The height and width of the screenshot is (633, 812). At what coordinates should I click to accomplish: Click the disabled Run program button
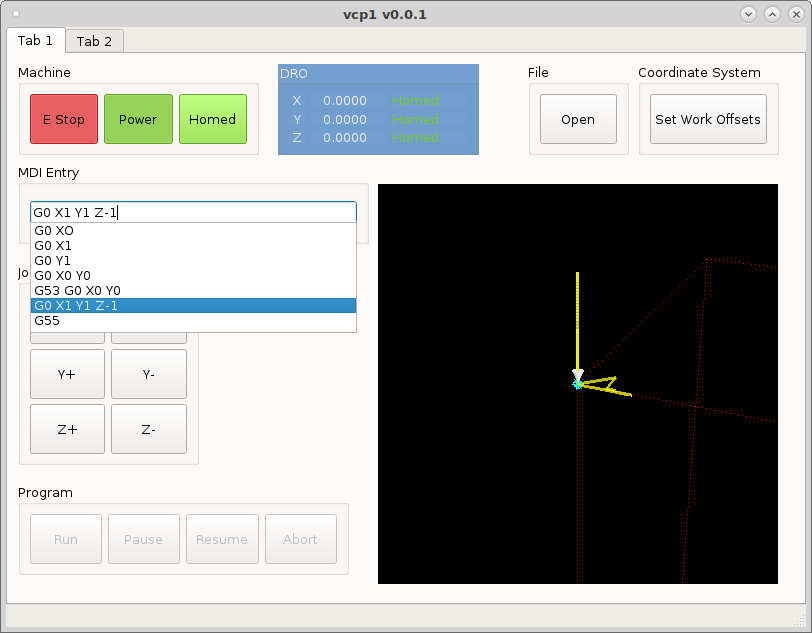66,539
